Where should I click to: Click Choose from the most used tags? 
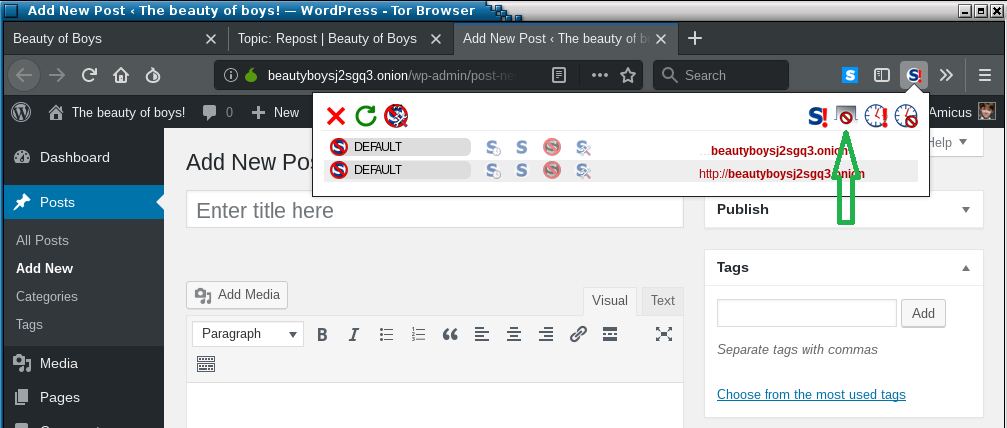tap(811, 395)
